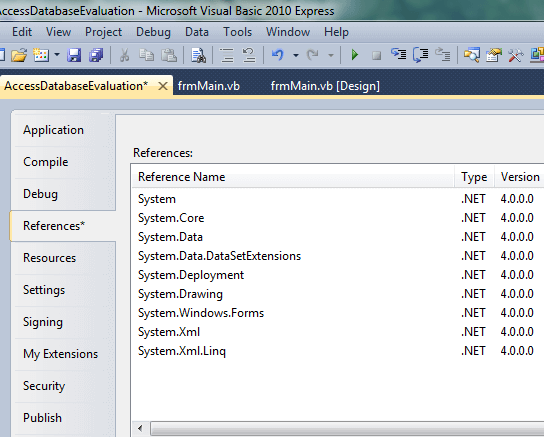Open the Data menu

point(197,32)
